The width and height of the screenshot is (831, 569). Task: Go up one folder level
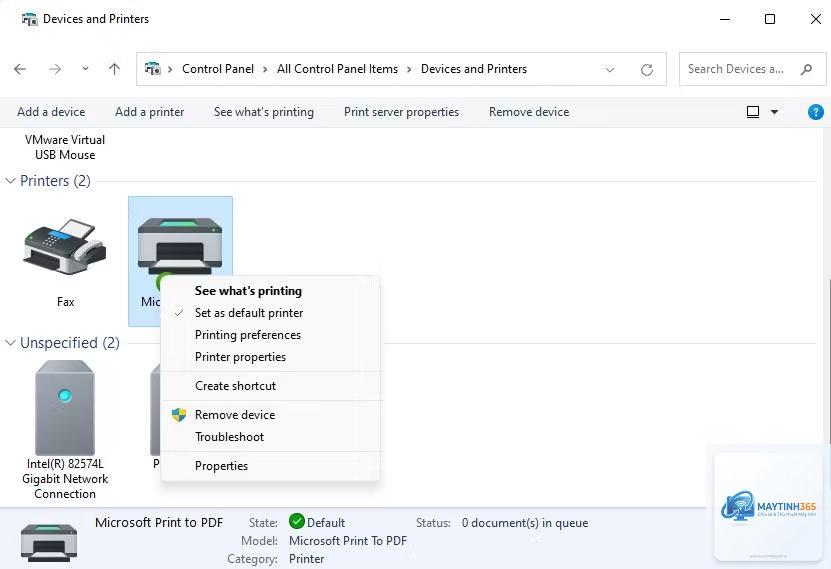point(114,69)
